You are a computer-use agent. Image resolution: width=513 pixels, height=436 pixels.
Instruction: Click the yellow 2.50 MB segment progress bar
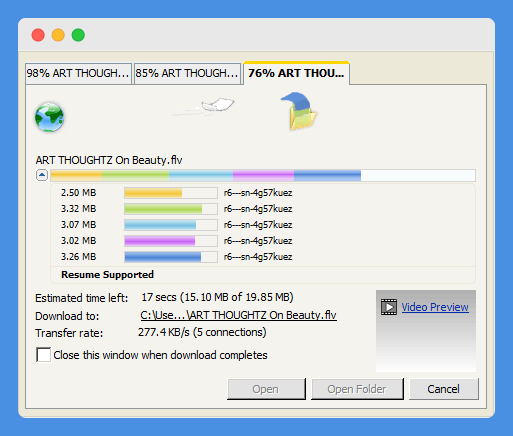tap(171, 193)
